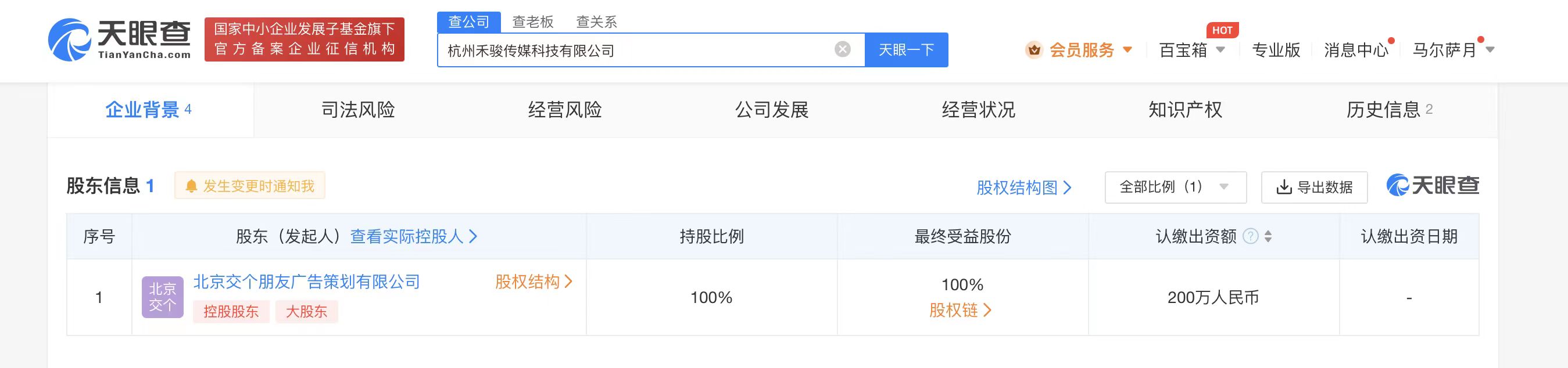The height and width of the screenshot is (368, 1568).
Task: Switch to the 司法风险 tab
Action: (358, 110)
